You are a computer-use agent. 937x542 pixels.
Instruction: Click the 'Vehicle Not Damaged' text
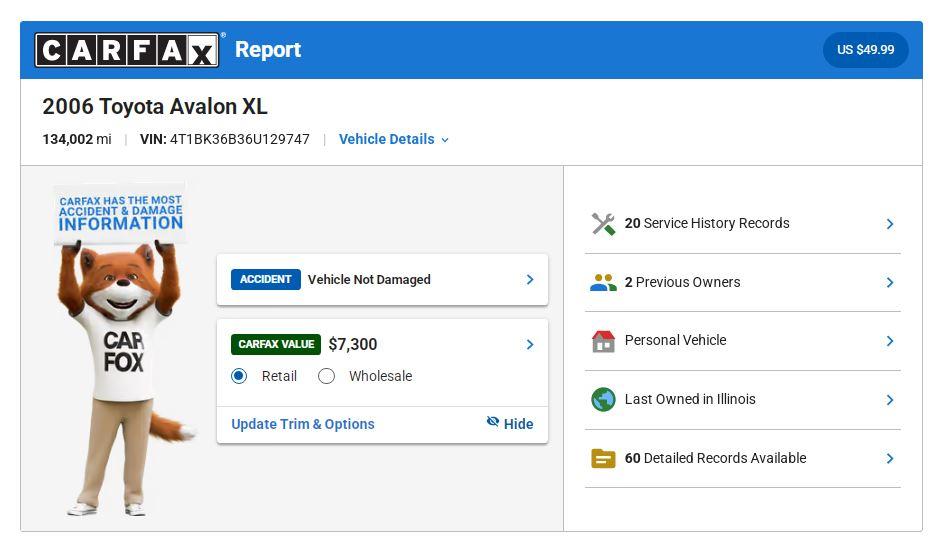pos(369,280)
